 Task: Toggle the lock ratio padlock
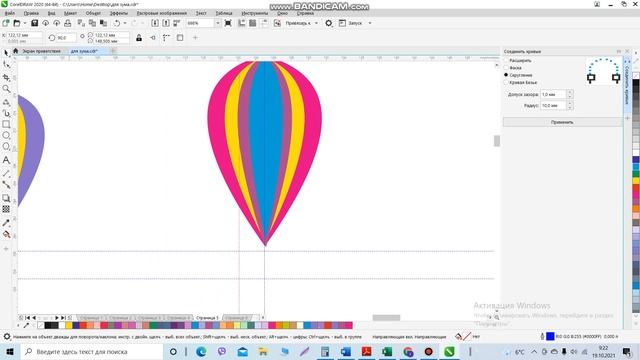(139, 38)
